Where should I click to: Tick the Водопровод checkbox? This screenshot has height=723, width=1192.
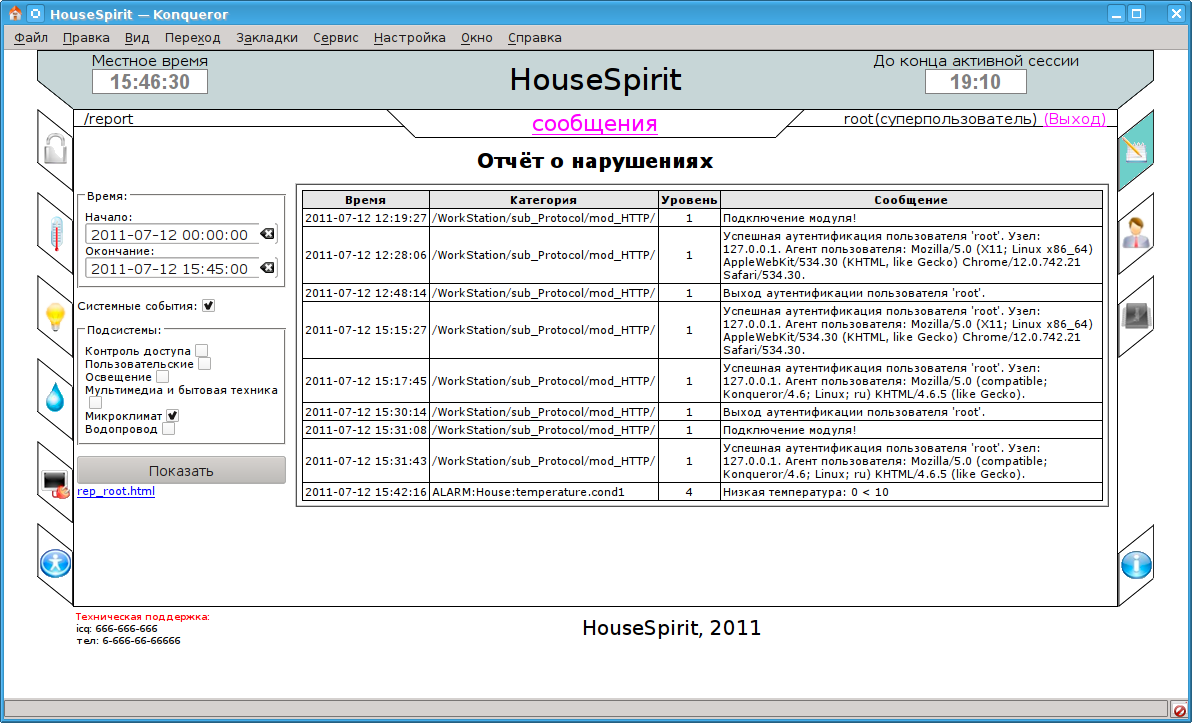168,429
